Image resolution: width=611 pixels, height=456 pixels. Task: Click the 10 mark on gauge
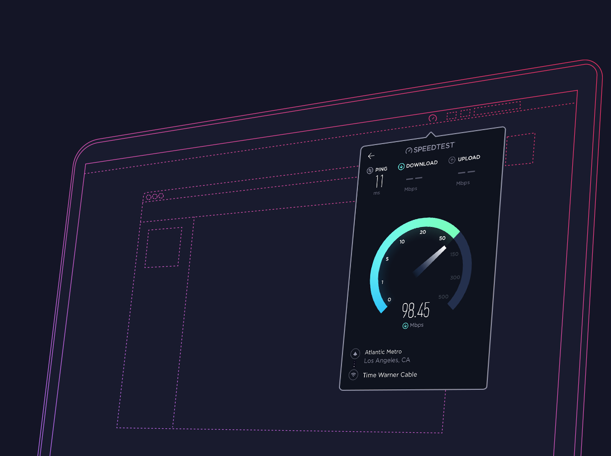tap(402, 242)
